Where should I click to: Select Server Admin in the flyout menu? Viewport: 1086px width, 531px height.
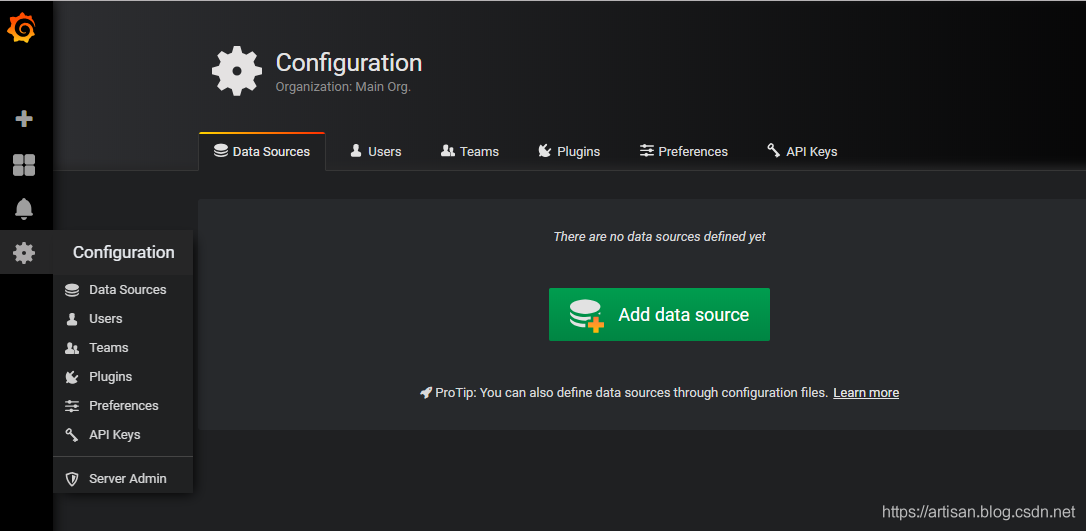point(127,479)
